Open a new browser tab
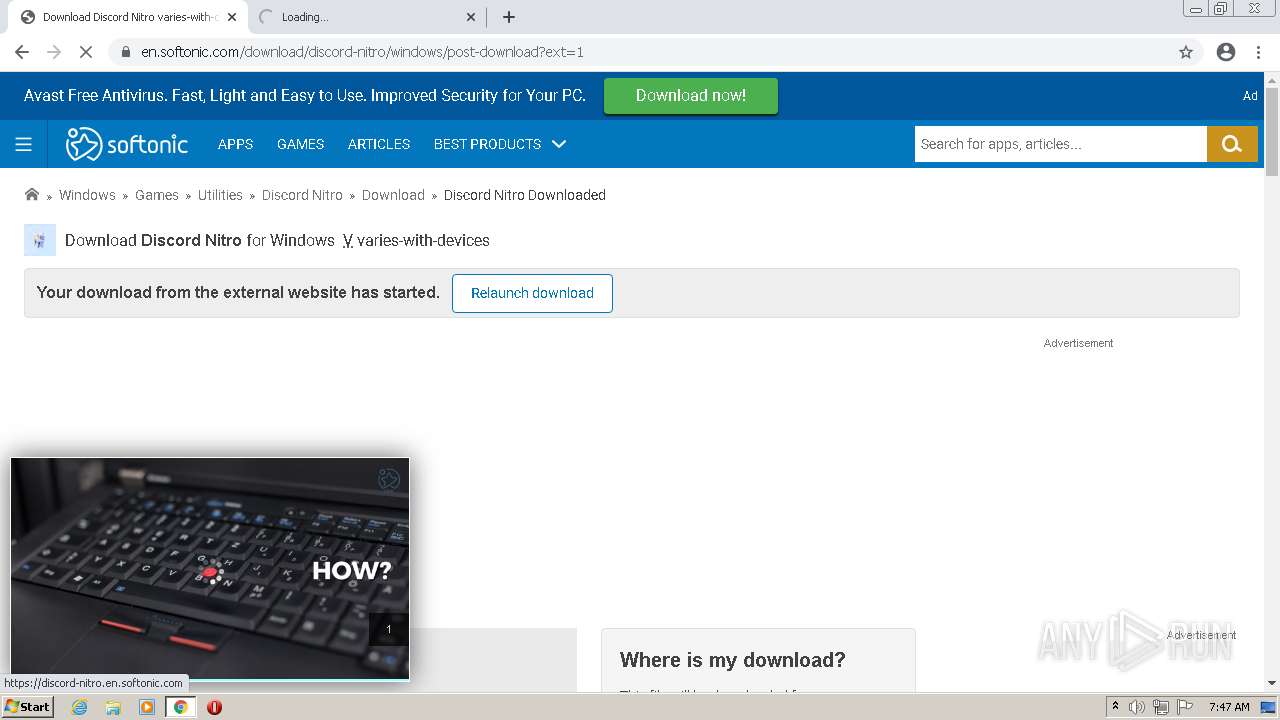1280x720 pixels. [x=509, y=17]
